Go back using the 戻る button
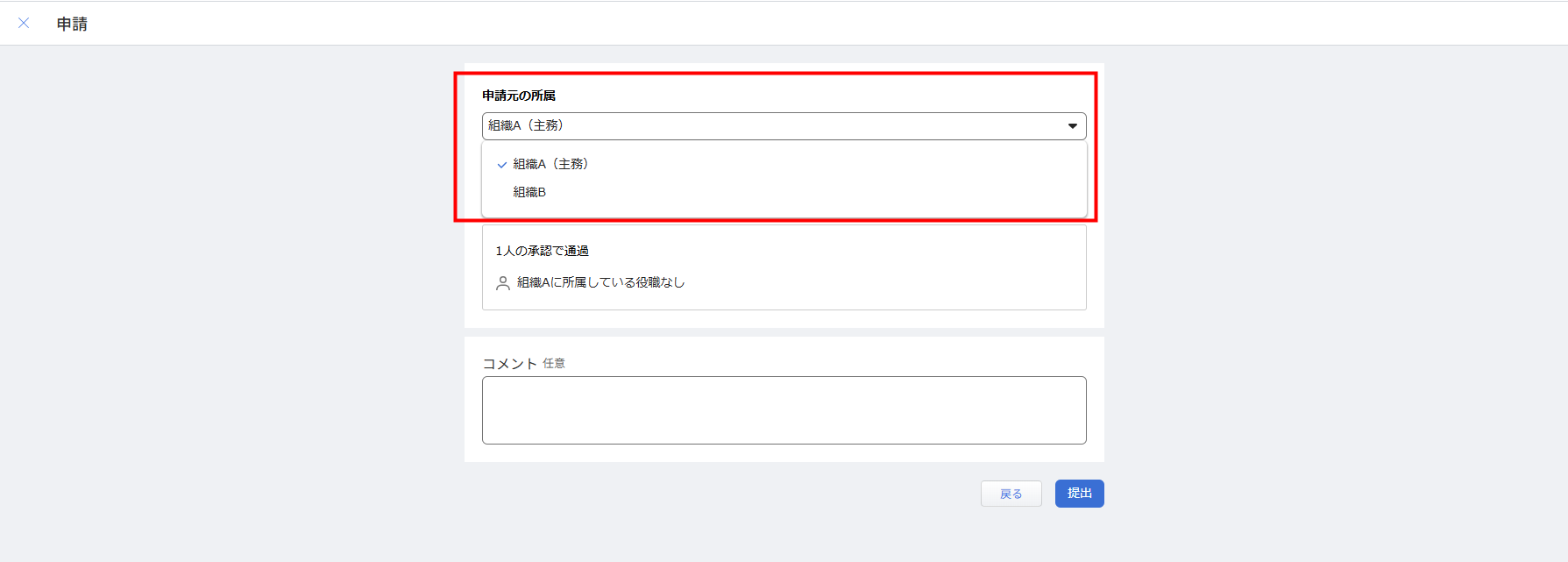1568x562 pixels. 1011,494
